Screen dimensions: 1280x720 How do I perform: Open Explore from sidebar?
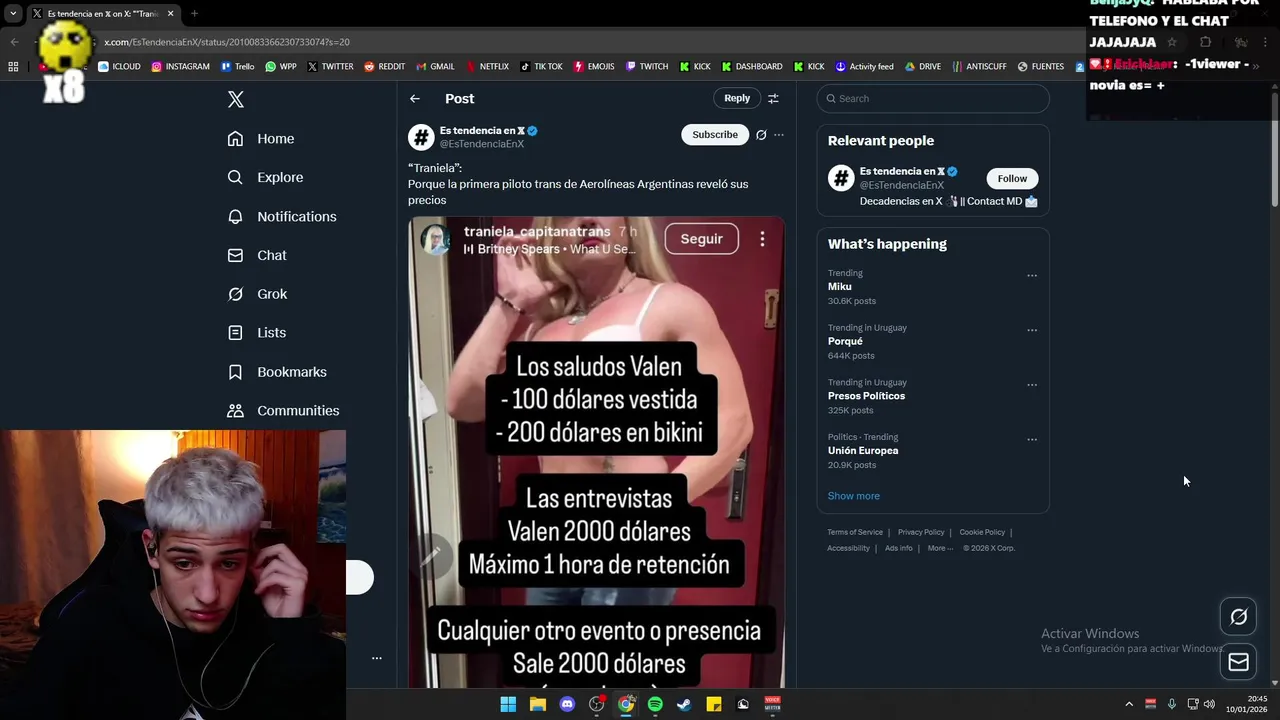264,177
